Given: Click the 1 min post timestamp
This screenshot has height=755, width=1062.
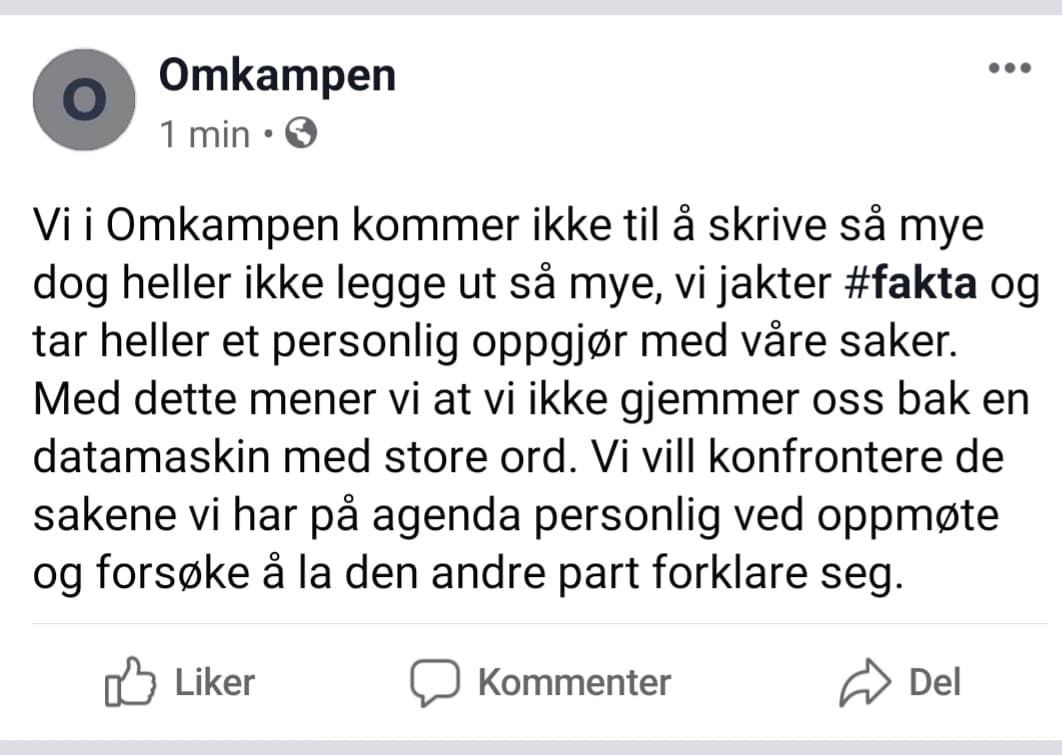Looking at the screenshot, I should click(x=205, y=134).
